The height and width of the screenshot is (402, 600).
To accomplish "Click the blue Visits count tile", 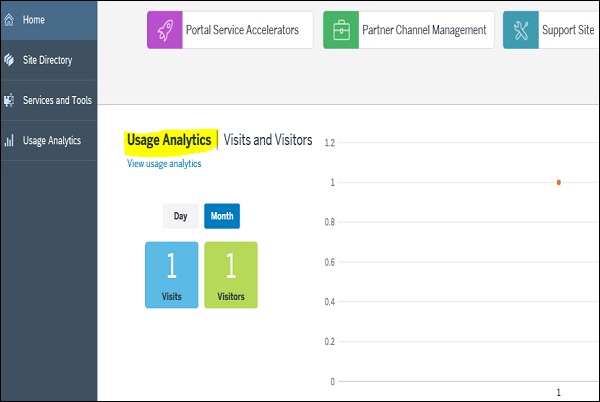I will pos(171,274).
